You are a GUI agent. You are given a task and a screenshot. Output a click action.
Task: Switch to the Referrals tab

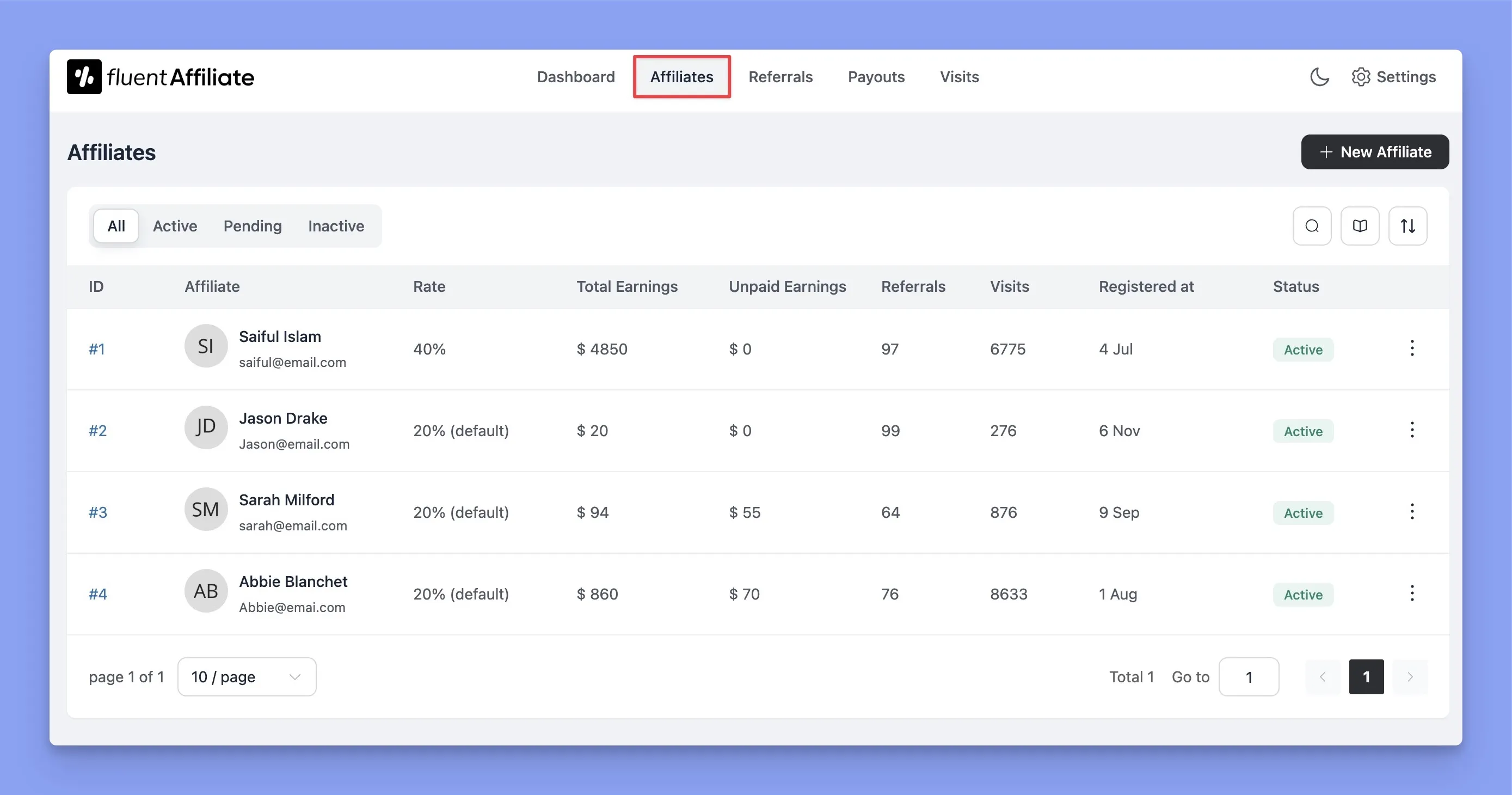pyautogui.click(x=780, y=77)
